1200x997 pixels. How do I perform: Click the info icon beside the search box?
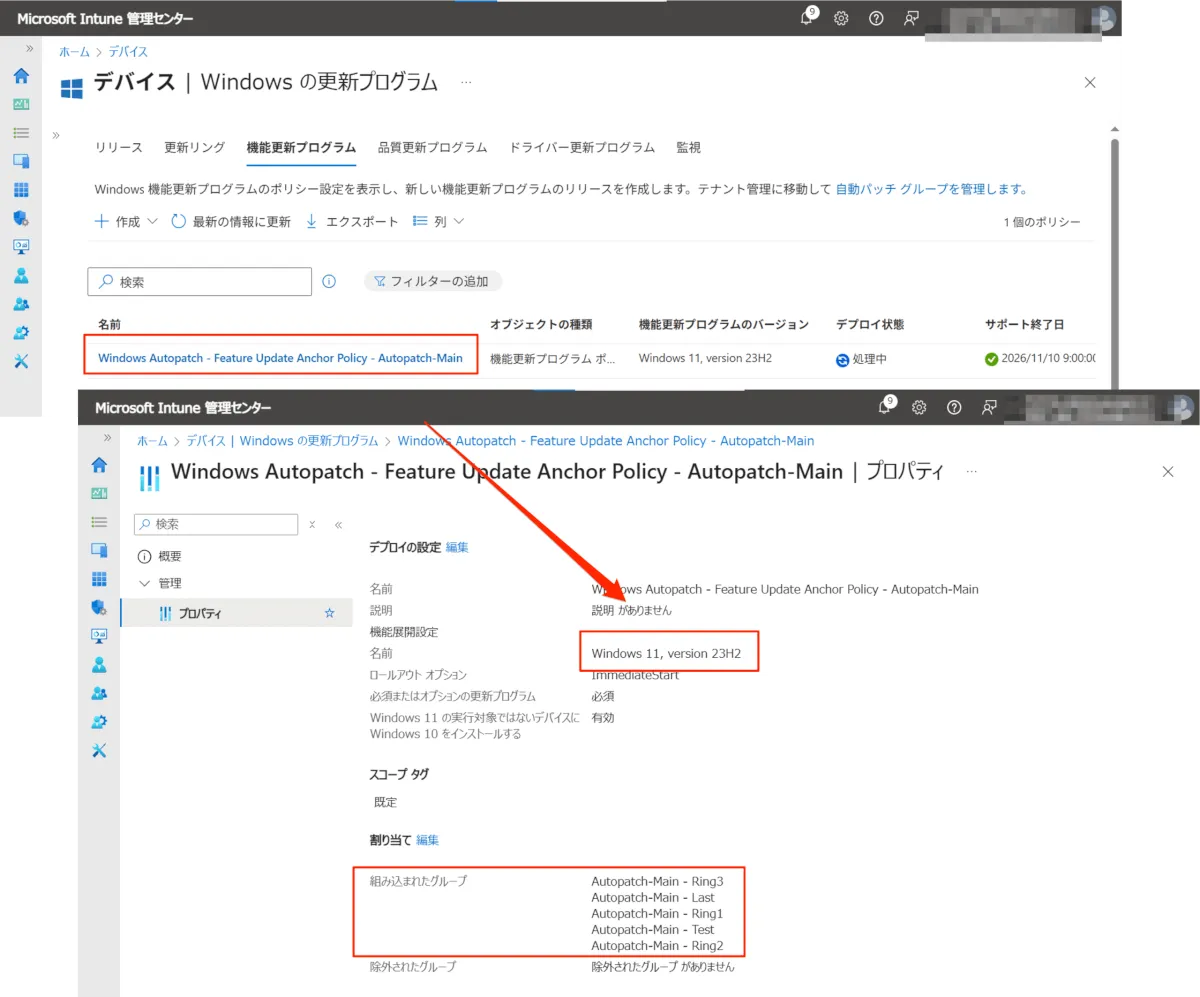tap(329, 282)
